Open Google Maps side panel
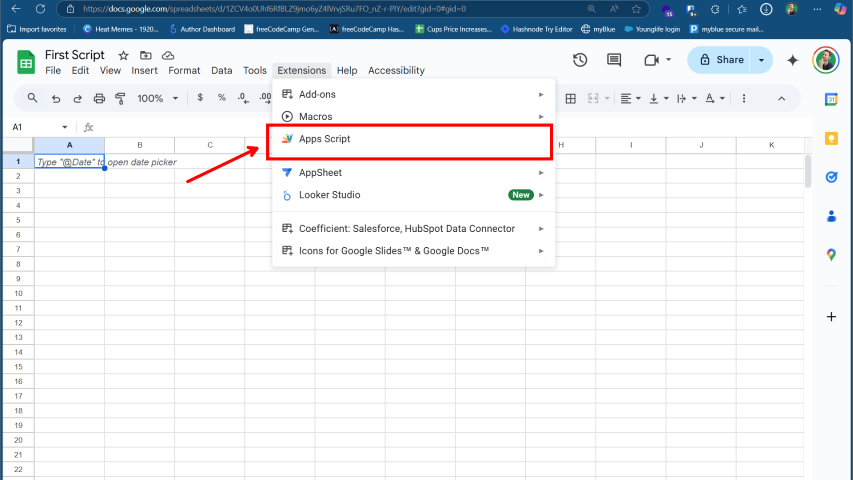This screenshot has width=853, height=480. (831, 254)
